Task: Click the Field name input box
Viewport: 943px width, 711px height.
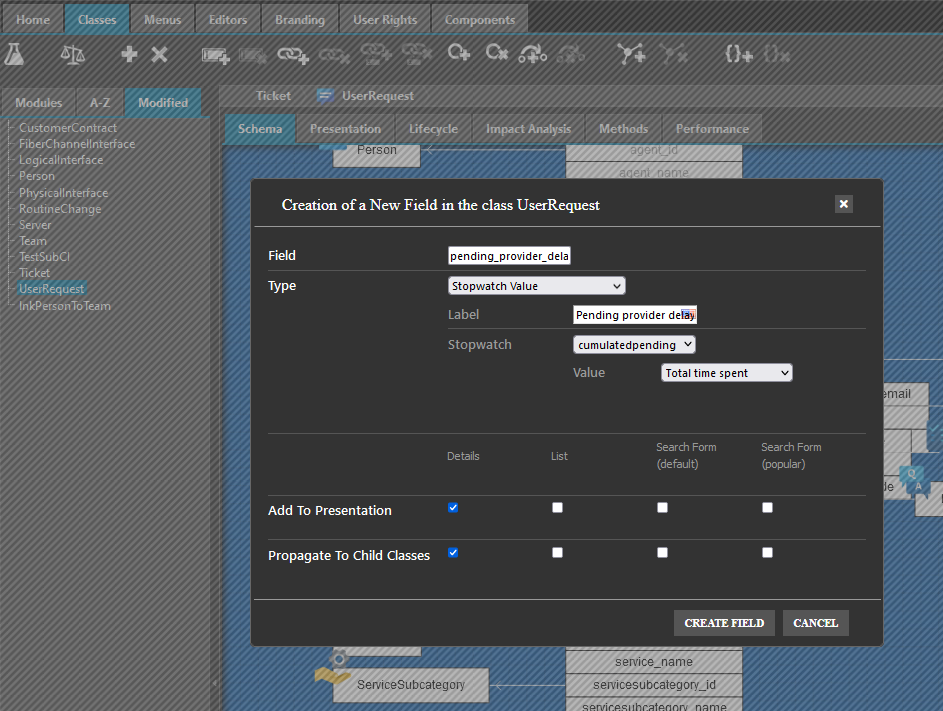Action: tap(510, 256)
